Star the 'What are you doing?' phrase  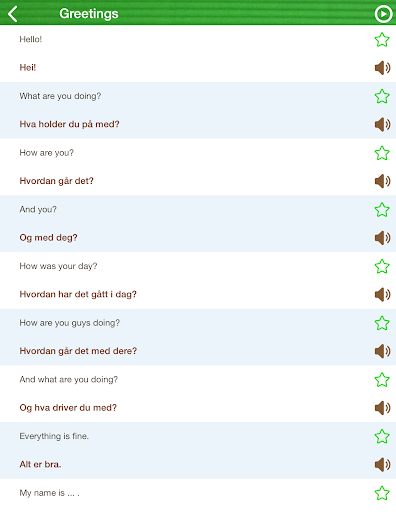coord(382,96)
